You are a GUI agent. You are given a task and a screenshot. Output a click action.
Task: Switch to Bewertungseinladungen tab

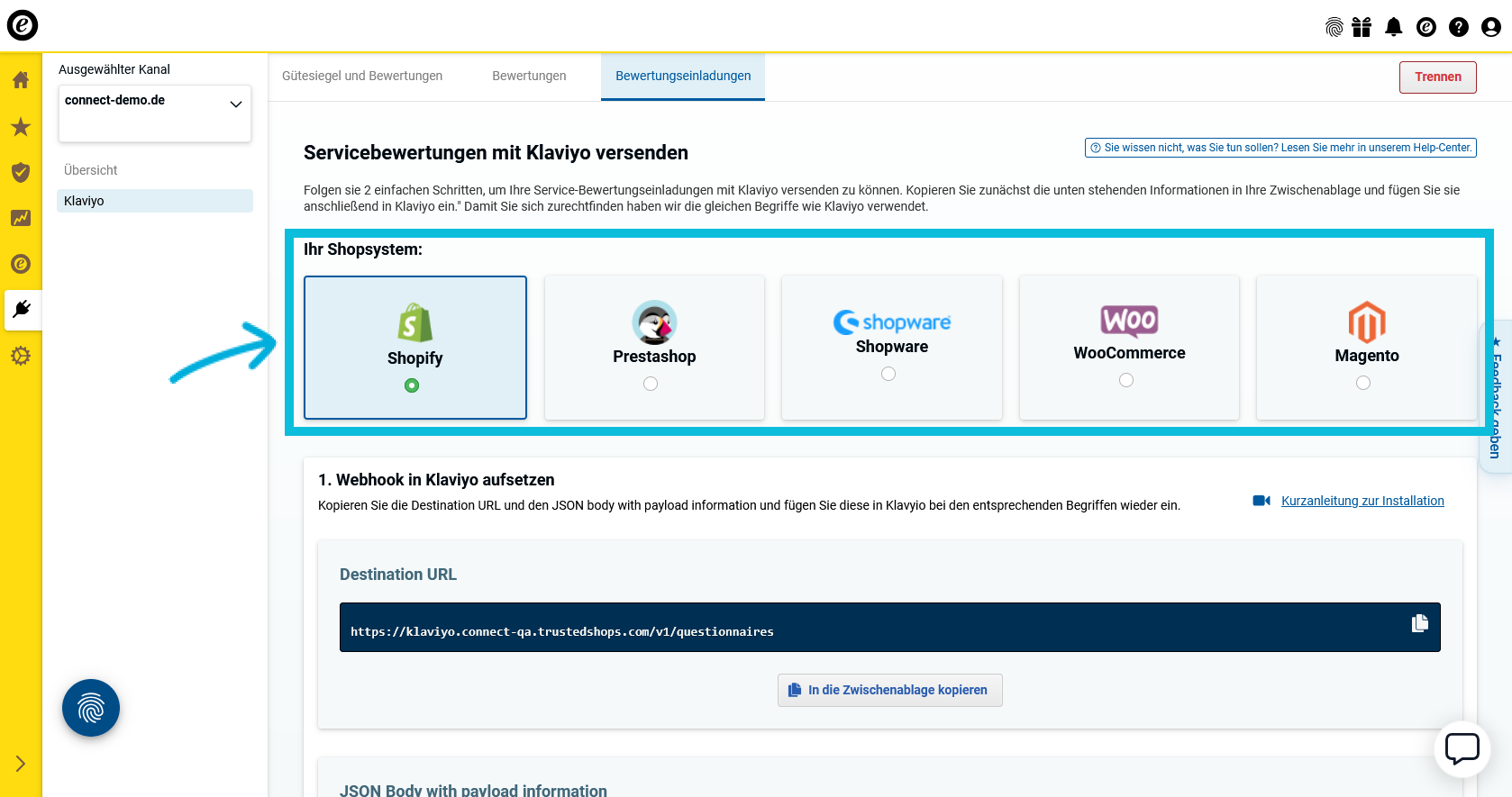coord(683,76)
